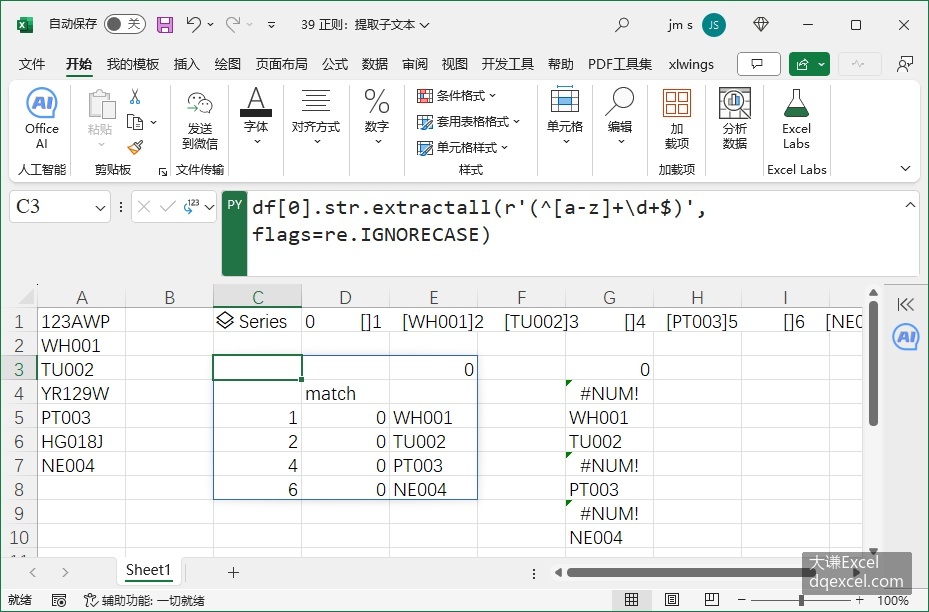Open 套用表格格式 menu

[x=468, y=122]
